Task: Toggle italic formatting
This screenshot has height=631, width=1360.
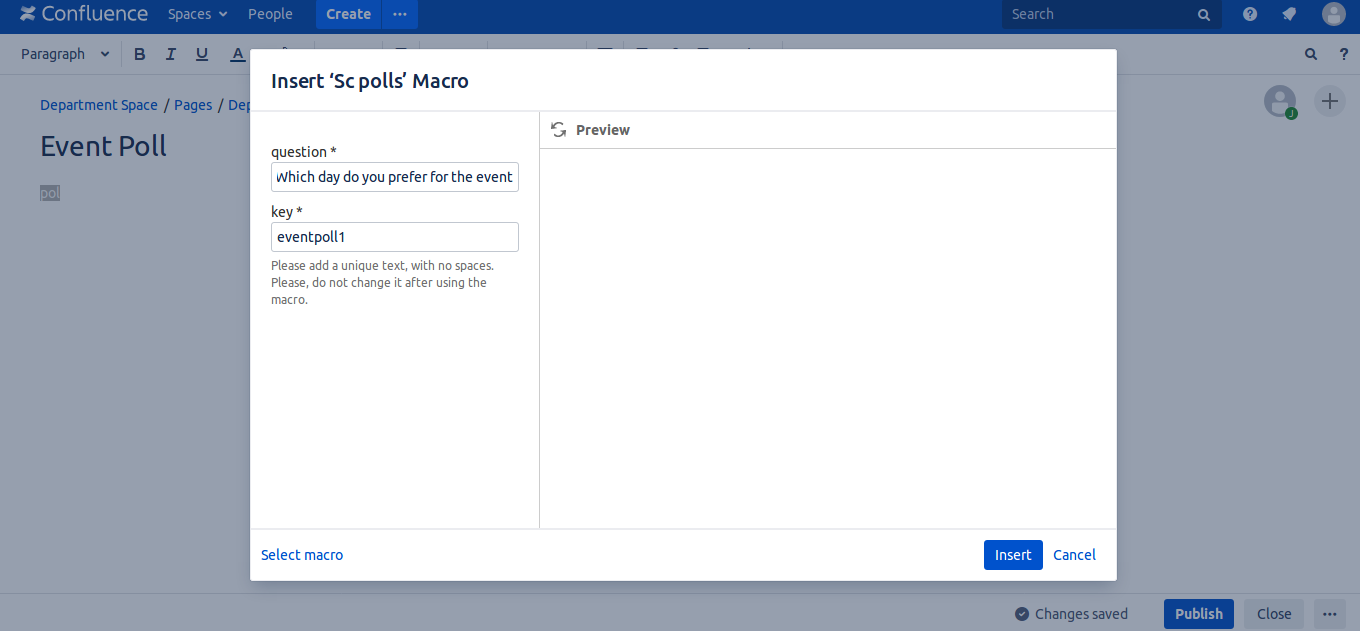Action: [171, 54]
